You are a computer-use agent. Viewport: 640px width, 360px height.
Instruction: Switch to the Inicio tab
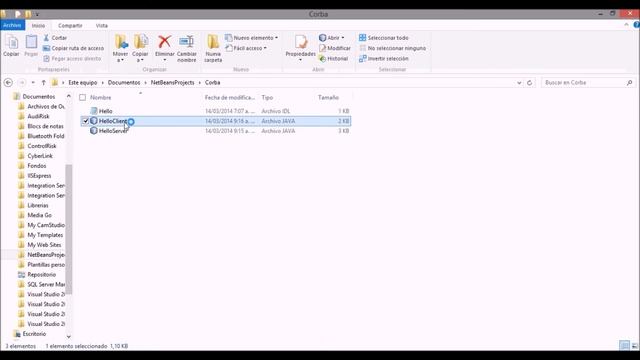(38, 25)
